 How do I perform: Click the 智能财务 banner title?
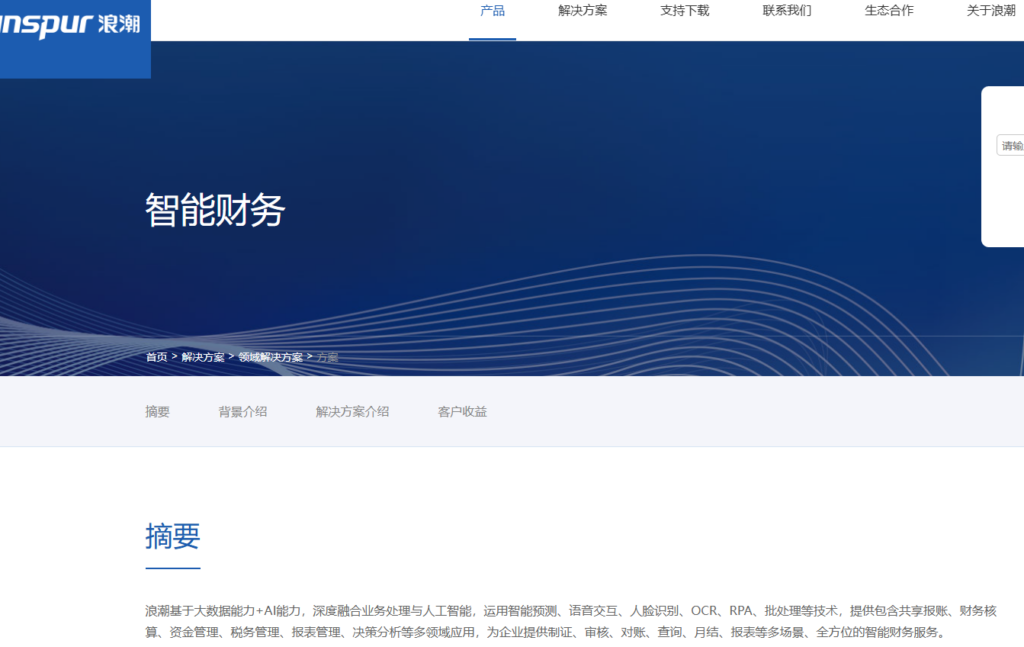(x=215, y=209)
